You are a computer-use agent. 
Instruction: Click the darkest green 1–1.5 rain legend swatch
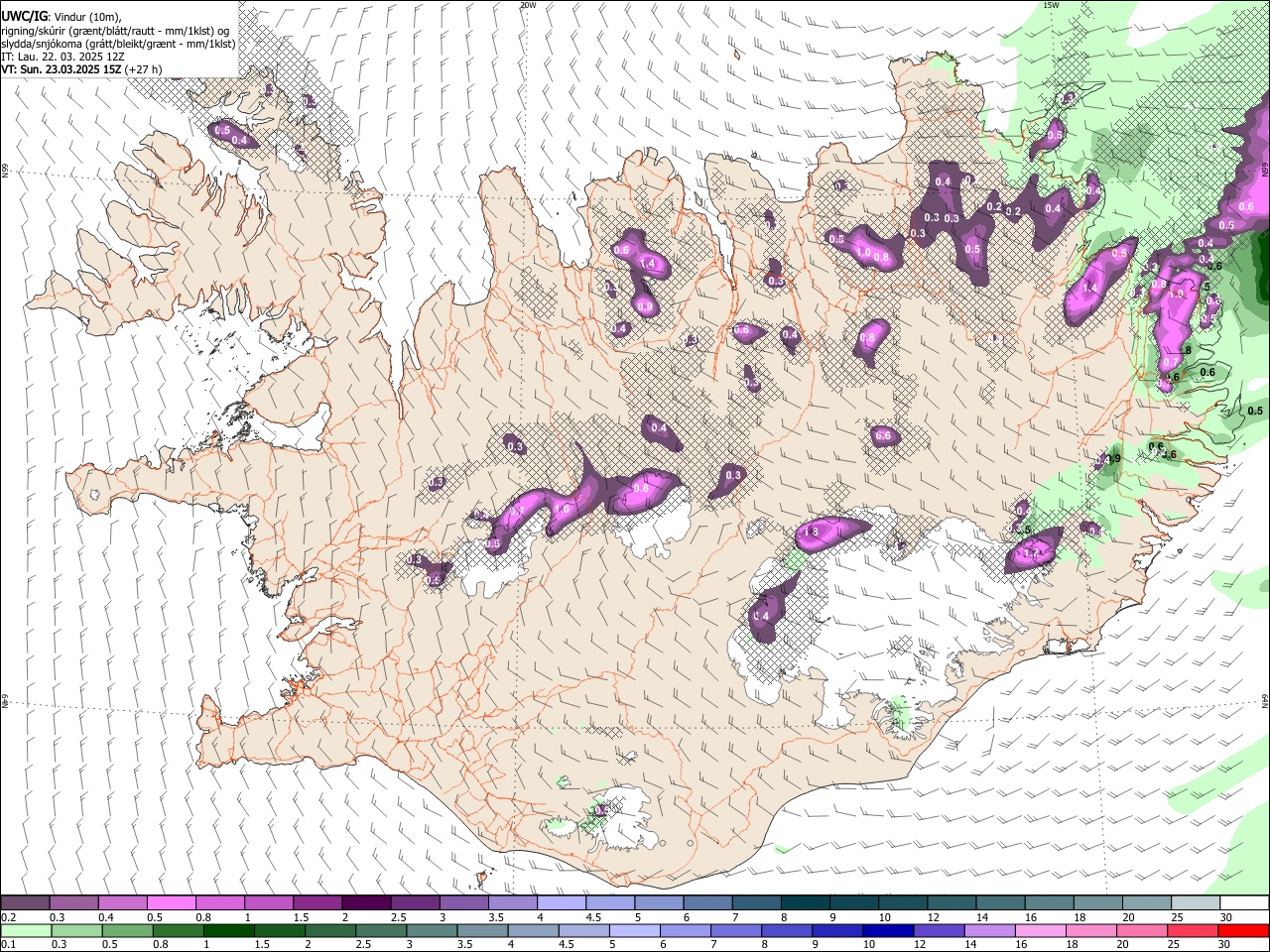pos(227,931)
